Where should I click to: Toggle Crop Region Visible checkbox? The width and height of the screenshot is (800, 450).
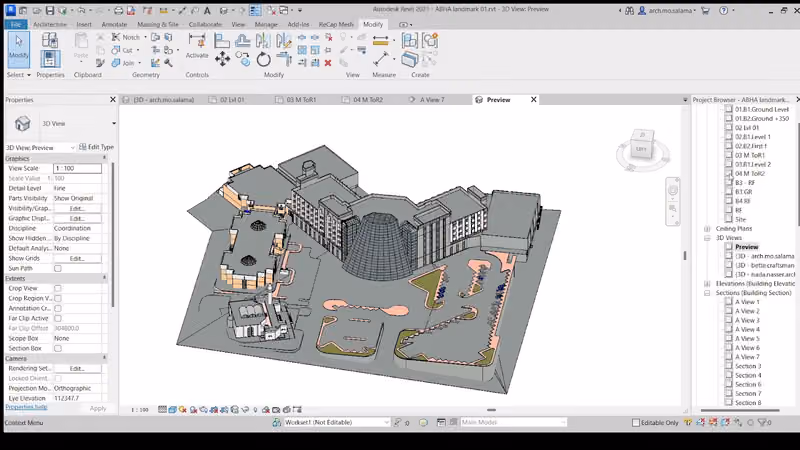pos(58,298)
